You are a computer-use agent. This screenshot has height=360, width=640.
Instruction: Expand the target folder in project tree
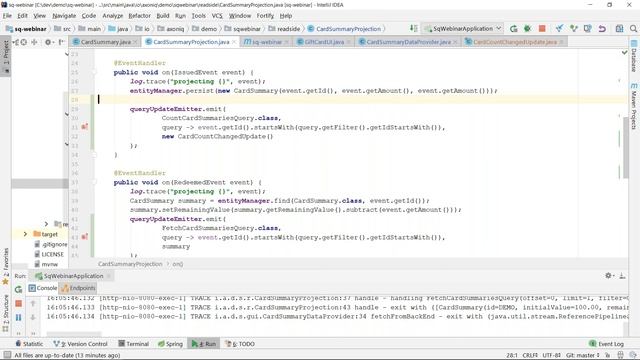pos(25,234)
